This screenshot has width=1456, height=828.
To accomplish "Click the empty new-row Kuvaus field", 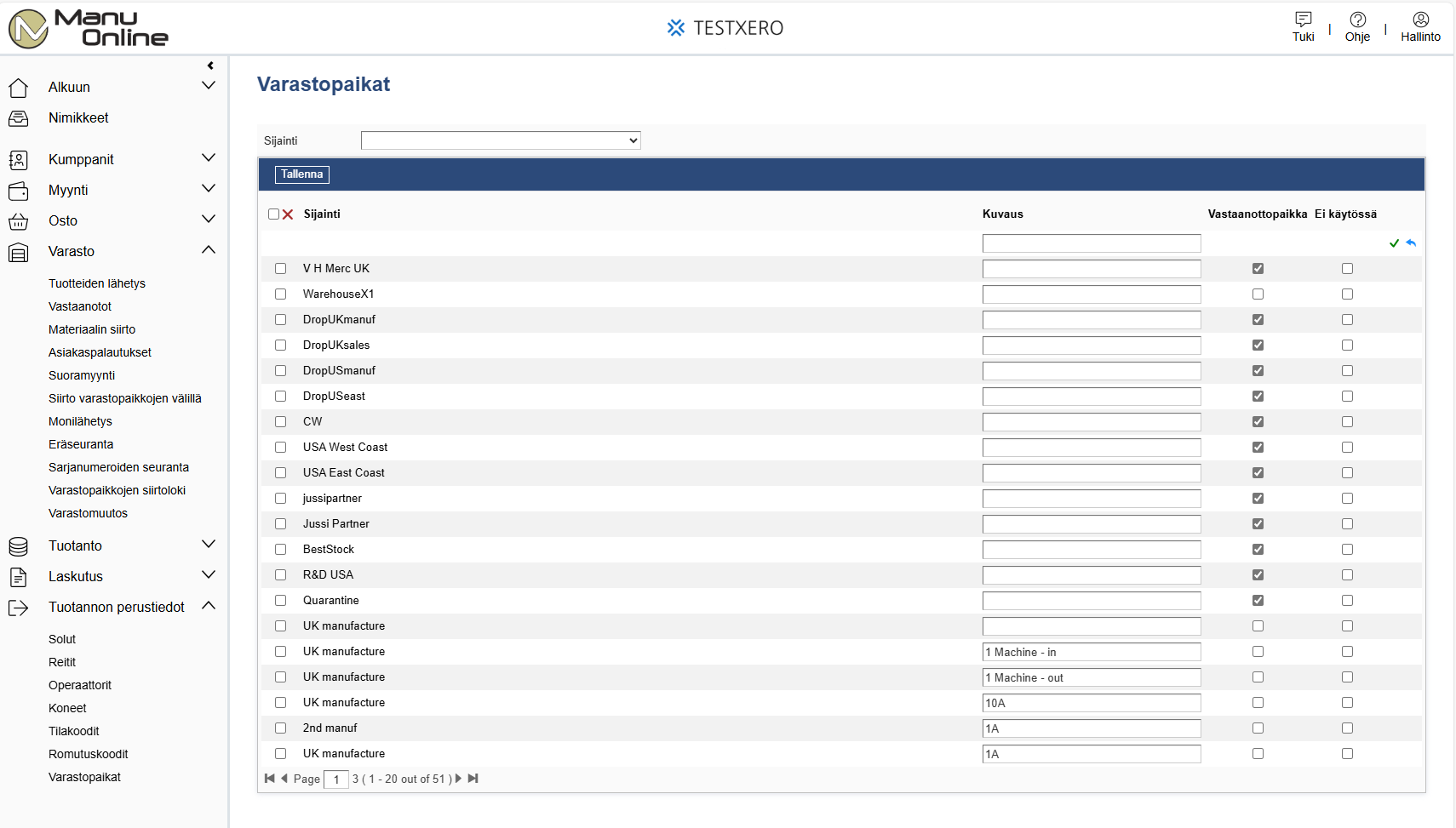I will click(x=1092, y=243).
